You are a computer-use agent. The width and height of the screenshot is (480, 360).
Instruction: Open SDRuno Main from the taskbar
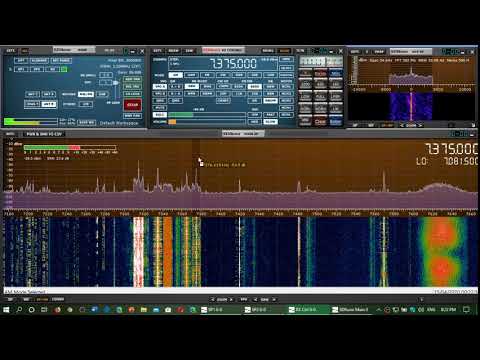tap(351, 310)
